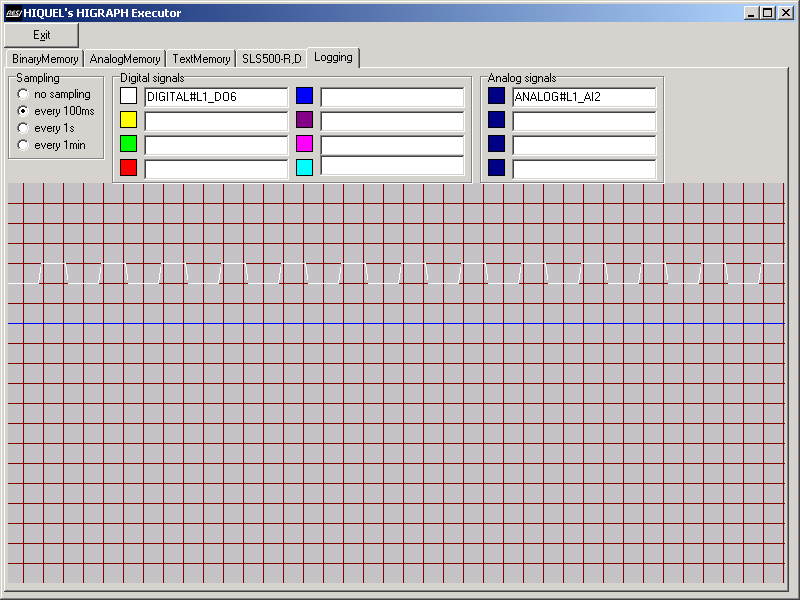Click the magenta digital signal swatch
800x600 pixels.
click(305, 143)
